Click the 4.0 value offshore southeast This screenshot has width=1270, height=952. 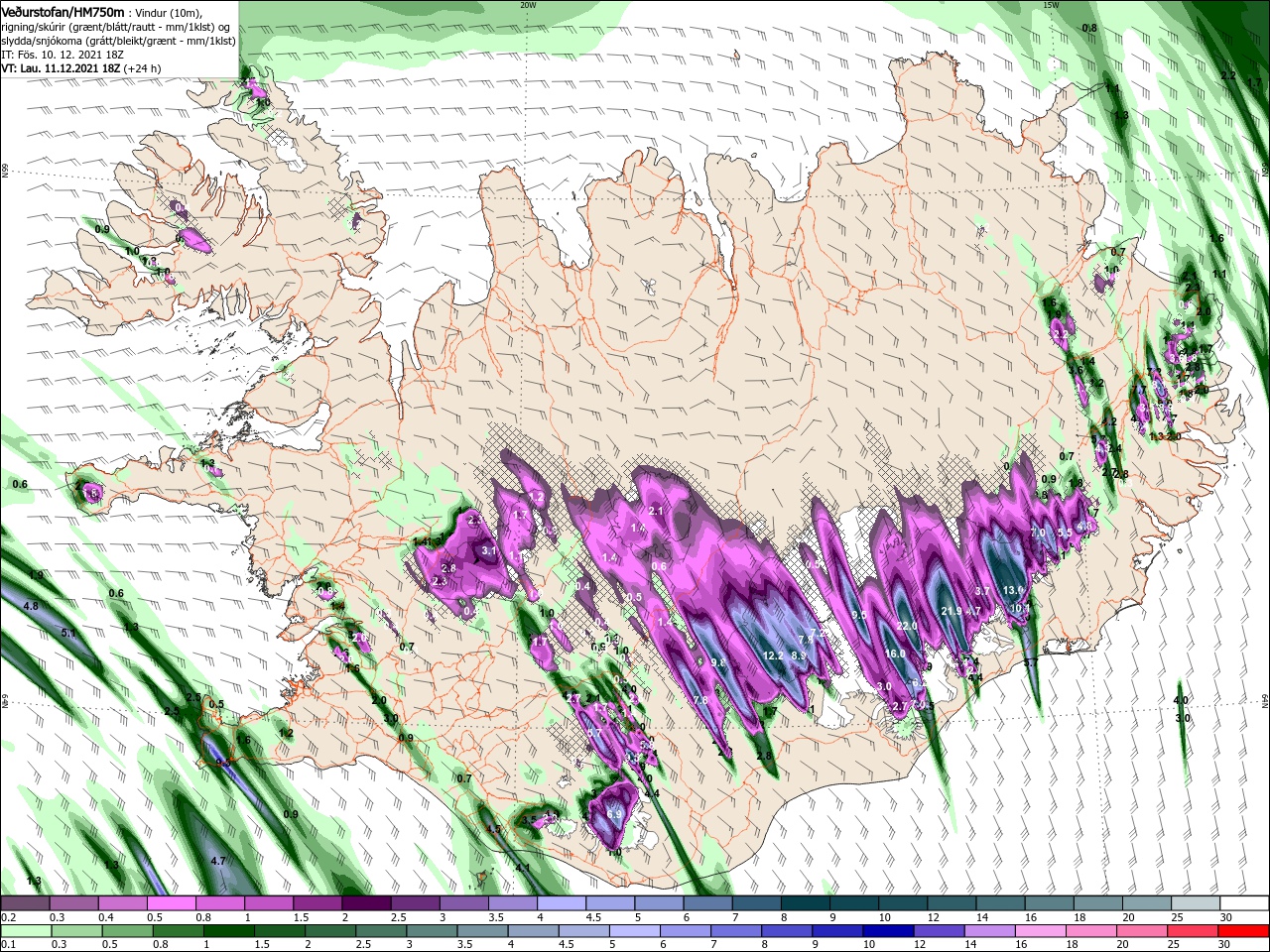click(x=1182, y=700)
